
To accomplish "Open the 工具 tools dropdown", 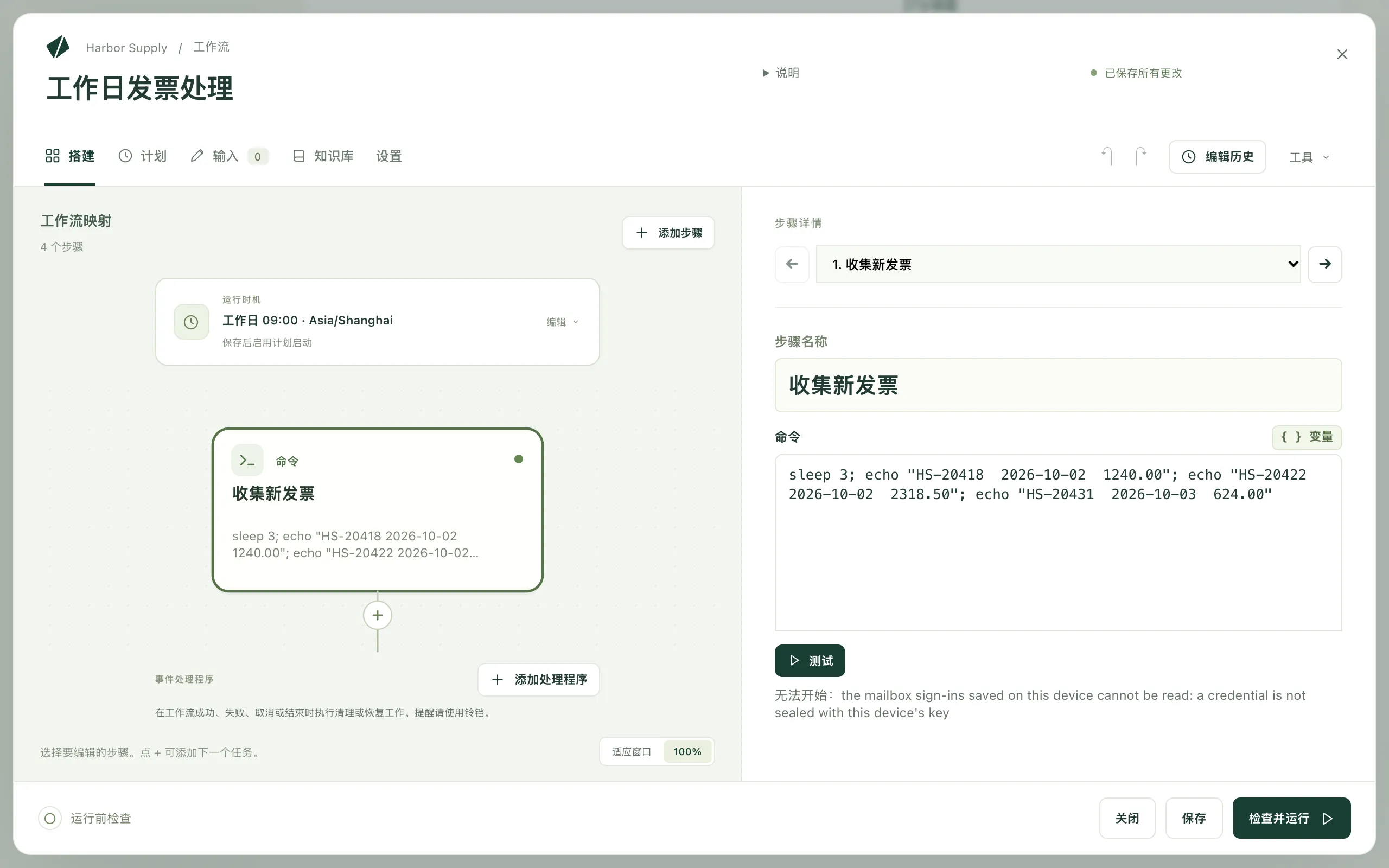I will (1309, 157).
